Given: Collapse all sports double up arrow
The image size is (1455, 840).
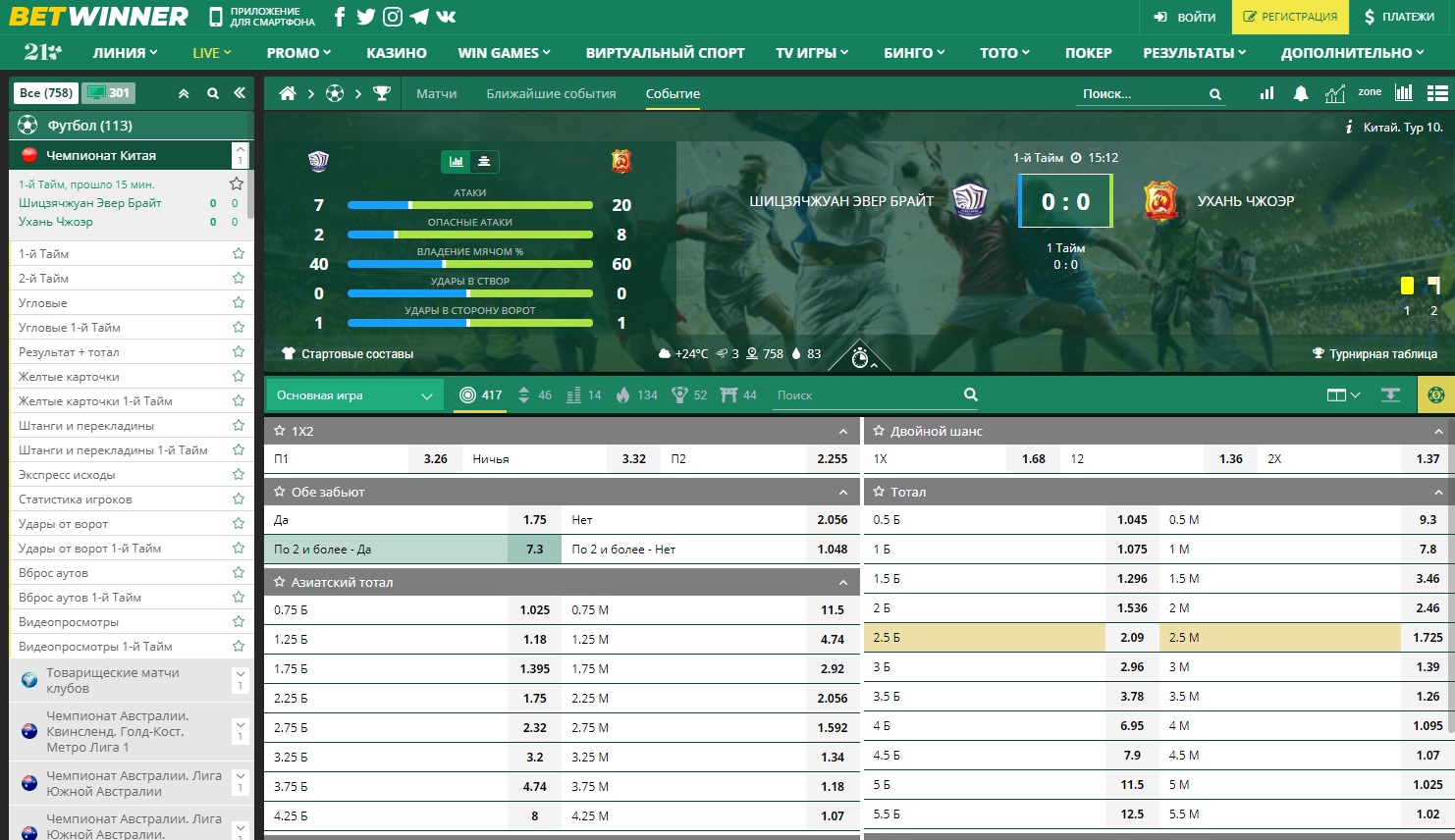Looking at the screenshot, I should (184, 93).
